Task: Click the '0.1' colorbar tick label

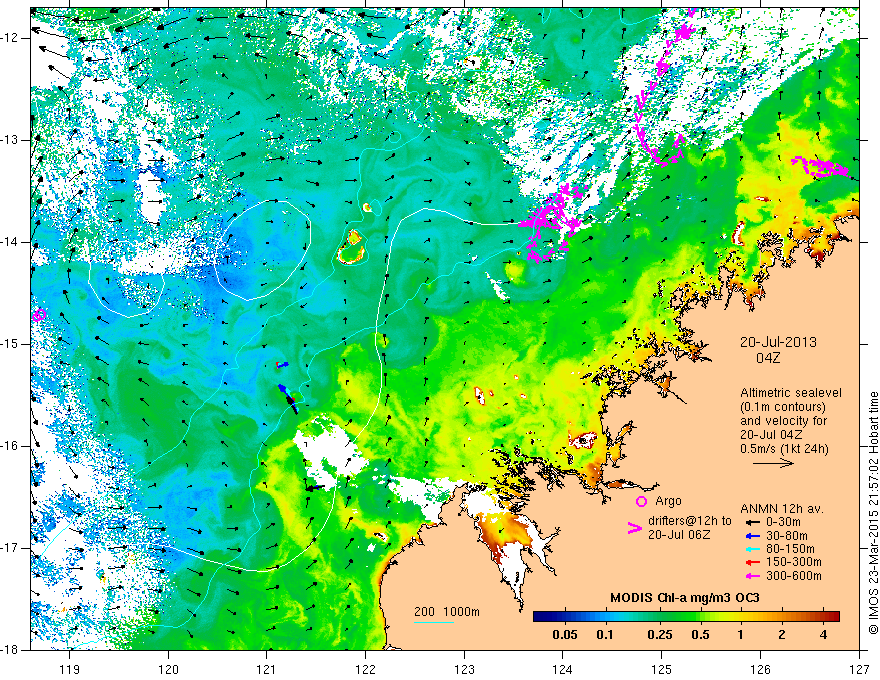Action: coord(605,635)
